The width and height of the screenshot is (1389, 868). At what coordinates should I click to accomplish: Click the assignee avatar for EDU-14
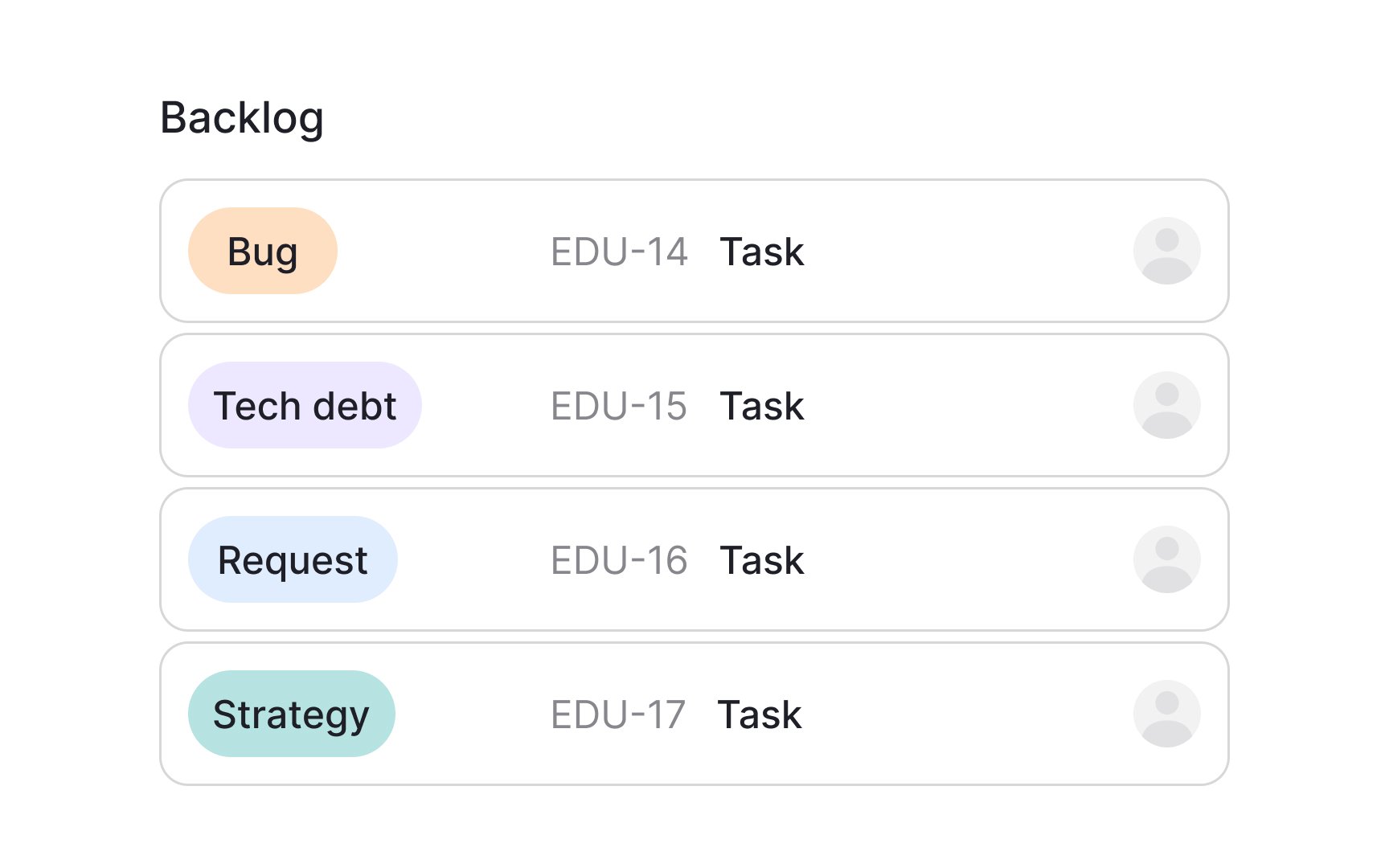point(1166,251)
